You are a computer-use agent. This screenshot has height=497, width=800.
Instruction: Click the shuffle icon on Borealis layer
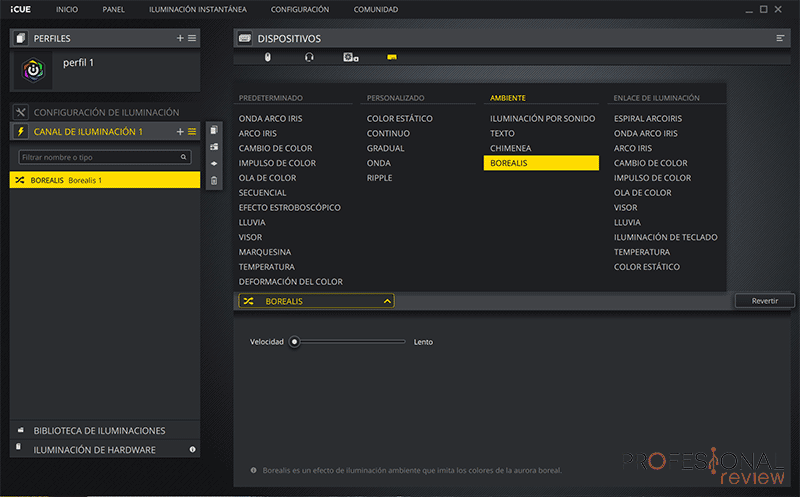point(20,180)
